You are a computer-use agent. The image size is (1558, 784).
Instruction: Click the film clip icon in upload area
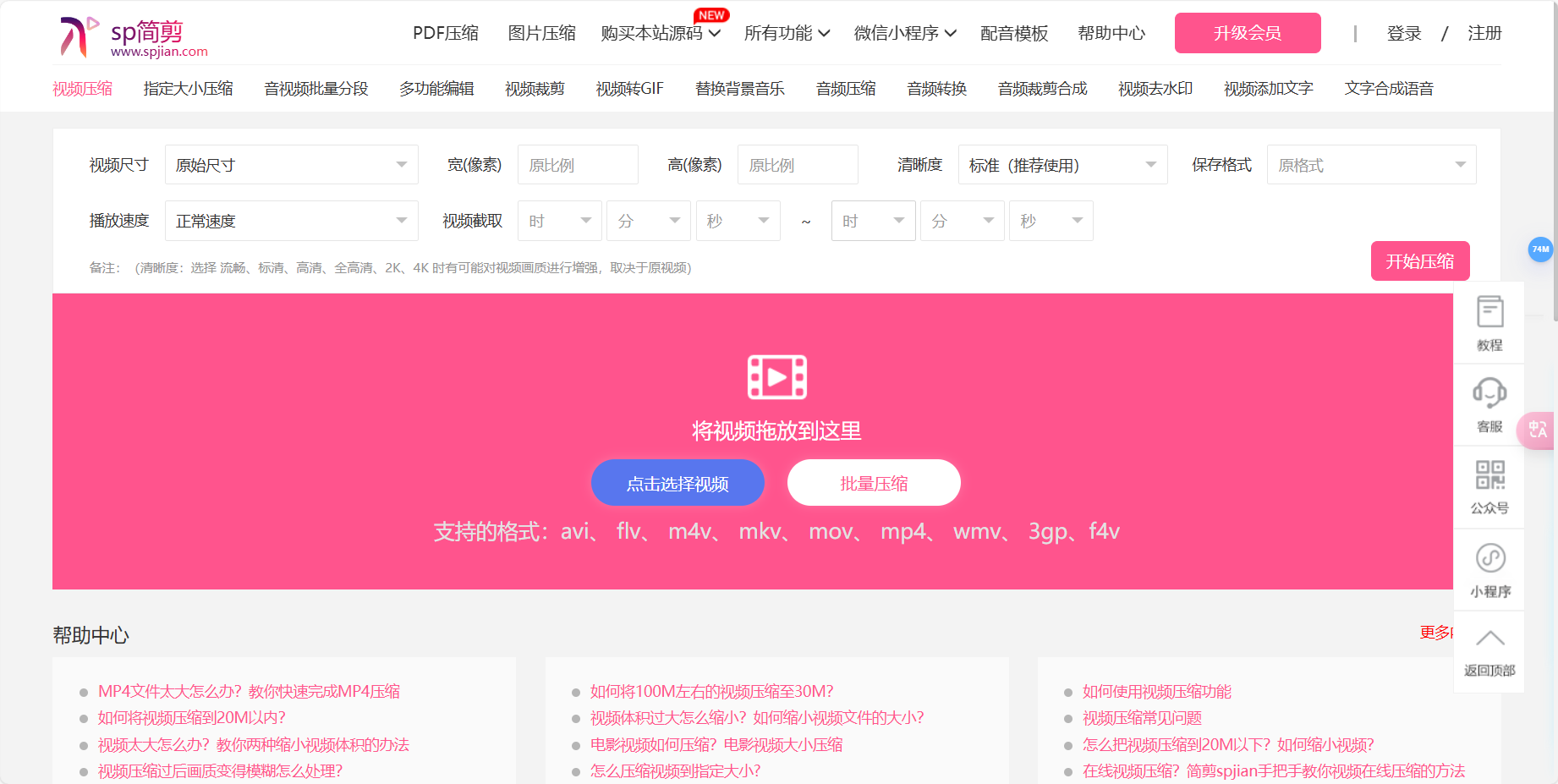[776, 376]
